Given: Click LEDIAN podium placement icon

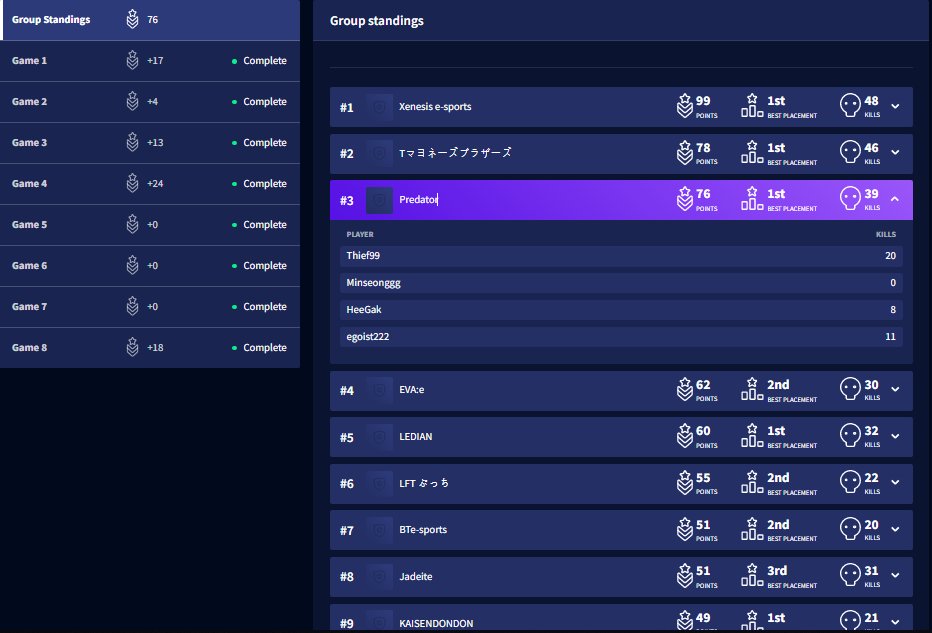Looking at the screenshot, I should coord(752,435).
